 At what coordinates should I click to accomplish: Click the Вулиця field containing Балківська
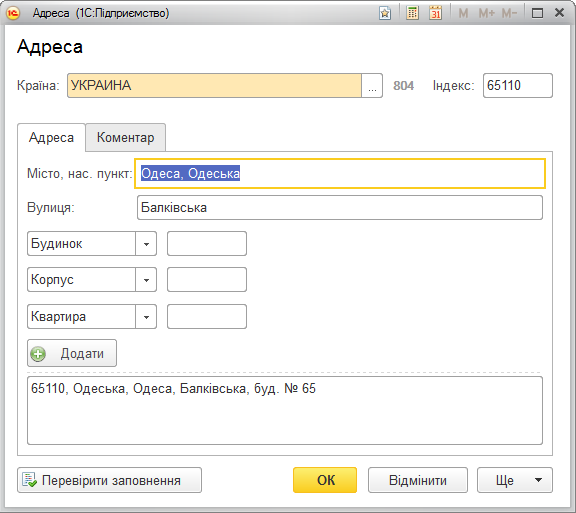pos(340,208)
